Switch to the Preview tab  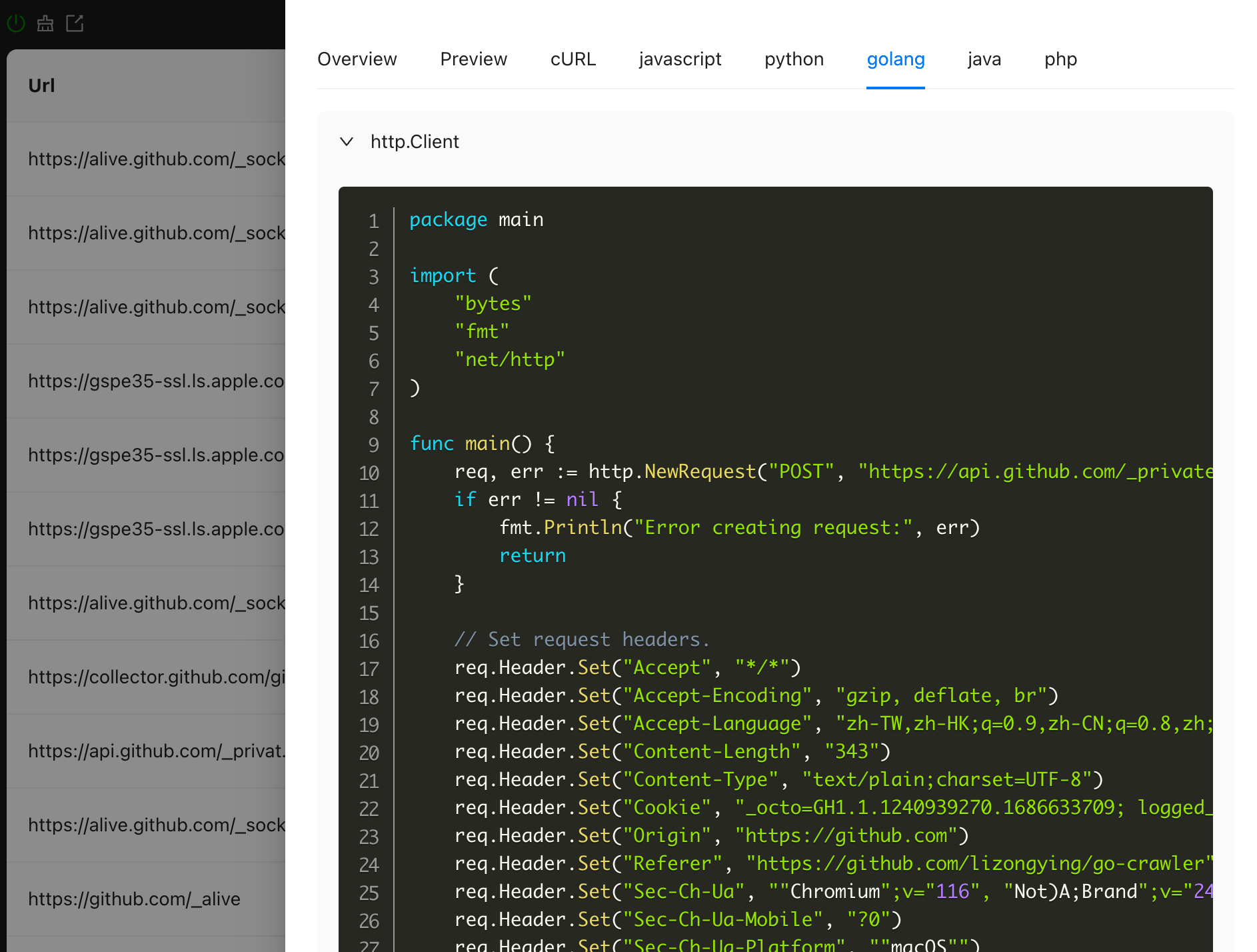coord(474,59)
